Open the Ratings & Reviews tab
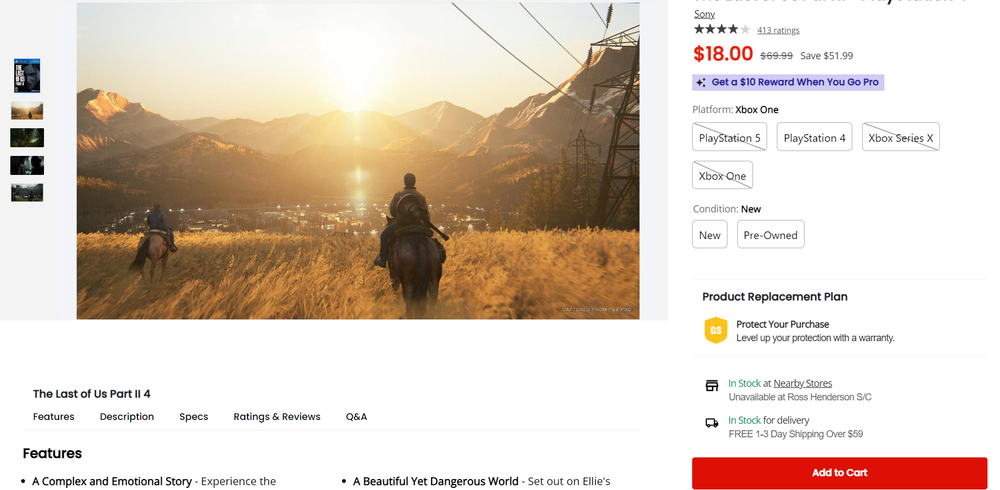Viewport: 1000px width, 490px height. click(x=277, y=417)
